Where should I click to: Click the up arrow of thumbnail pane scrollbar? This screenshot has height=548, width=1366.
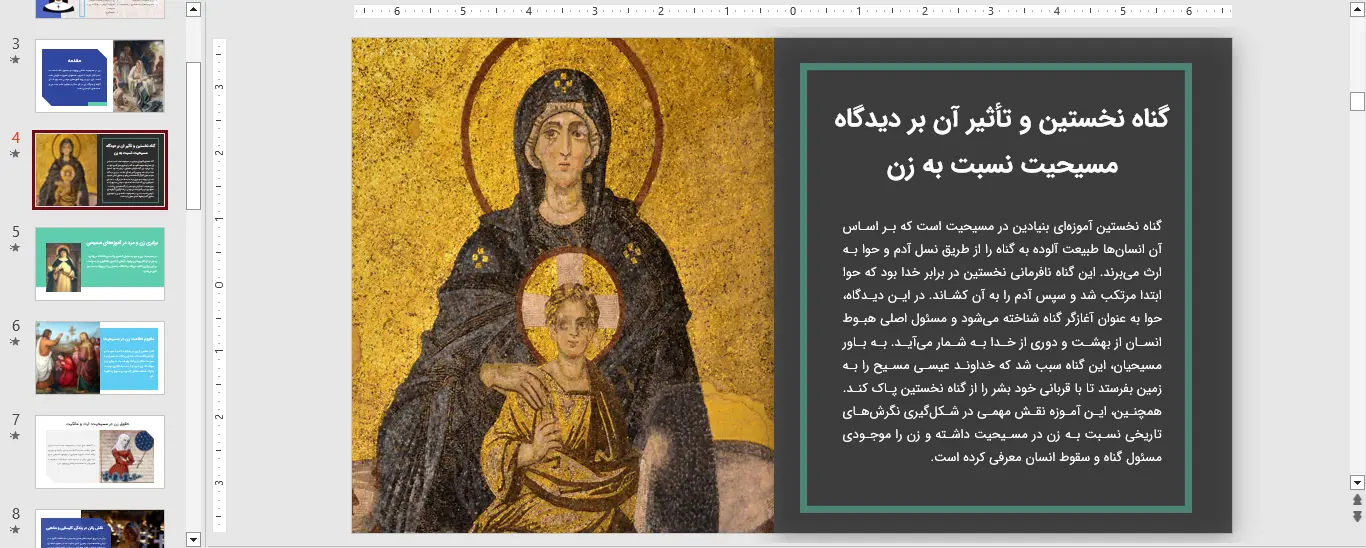point(194,10)
